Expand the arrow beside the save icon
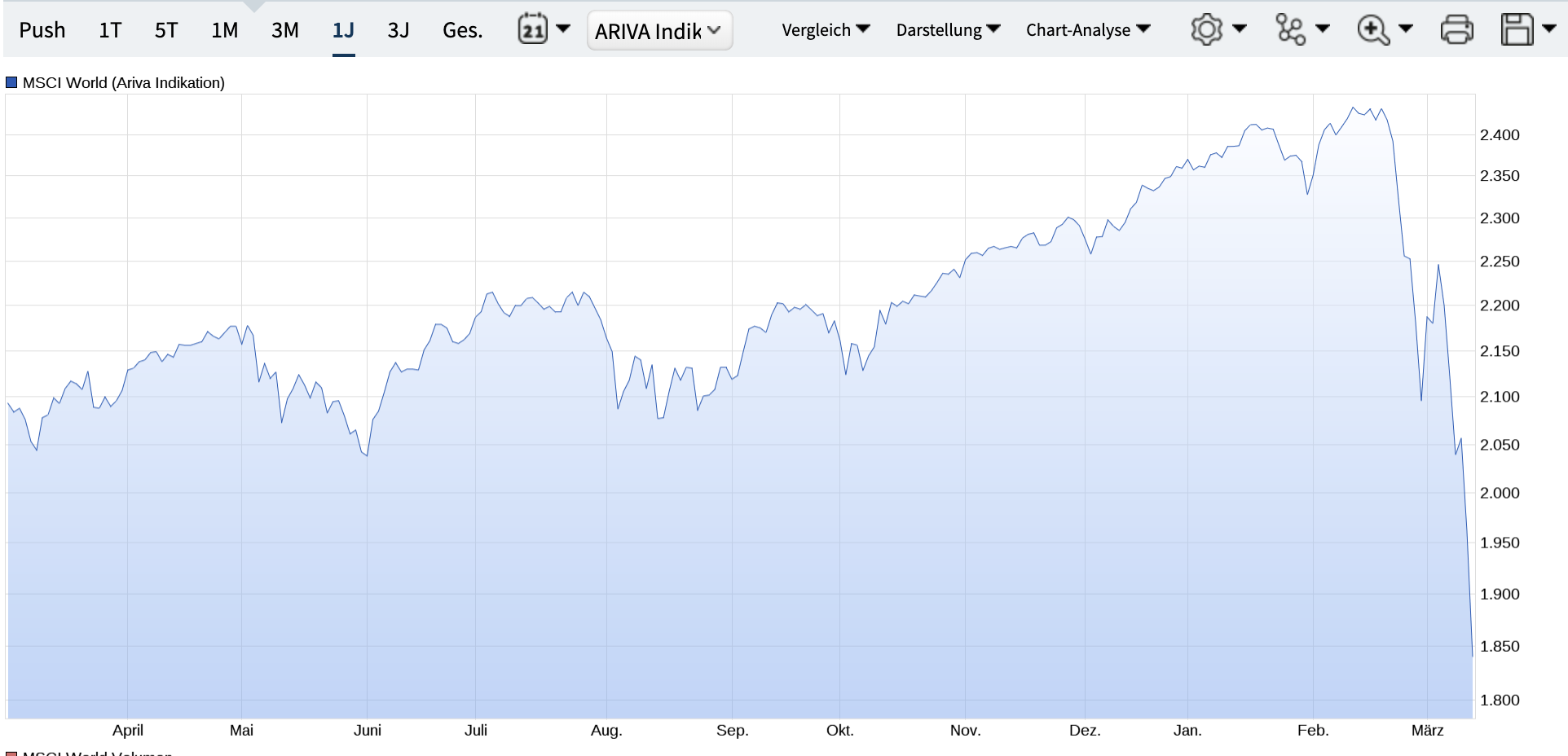1568x756 pixels. (1550, 29)
